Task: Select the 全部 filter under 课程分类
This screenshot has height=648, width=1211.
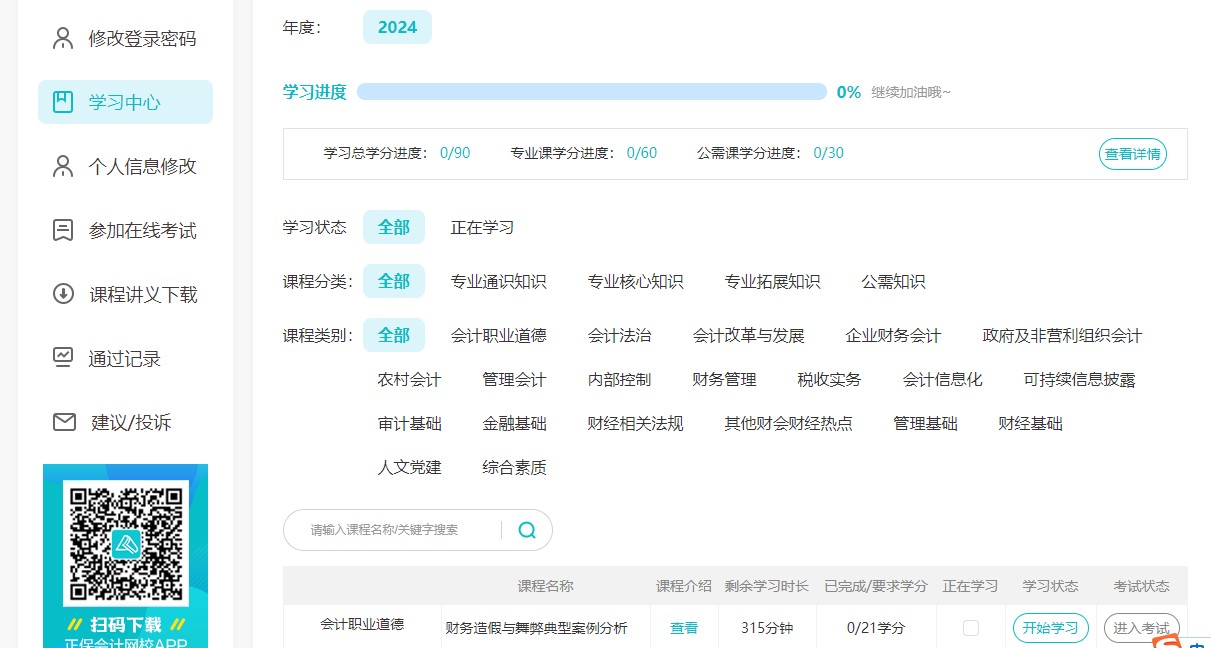Action: pos(393,281)
